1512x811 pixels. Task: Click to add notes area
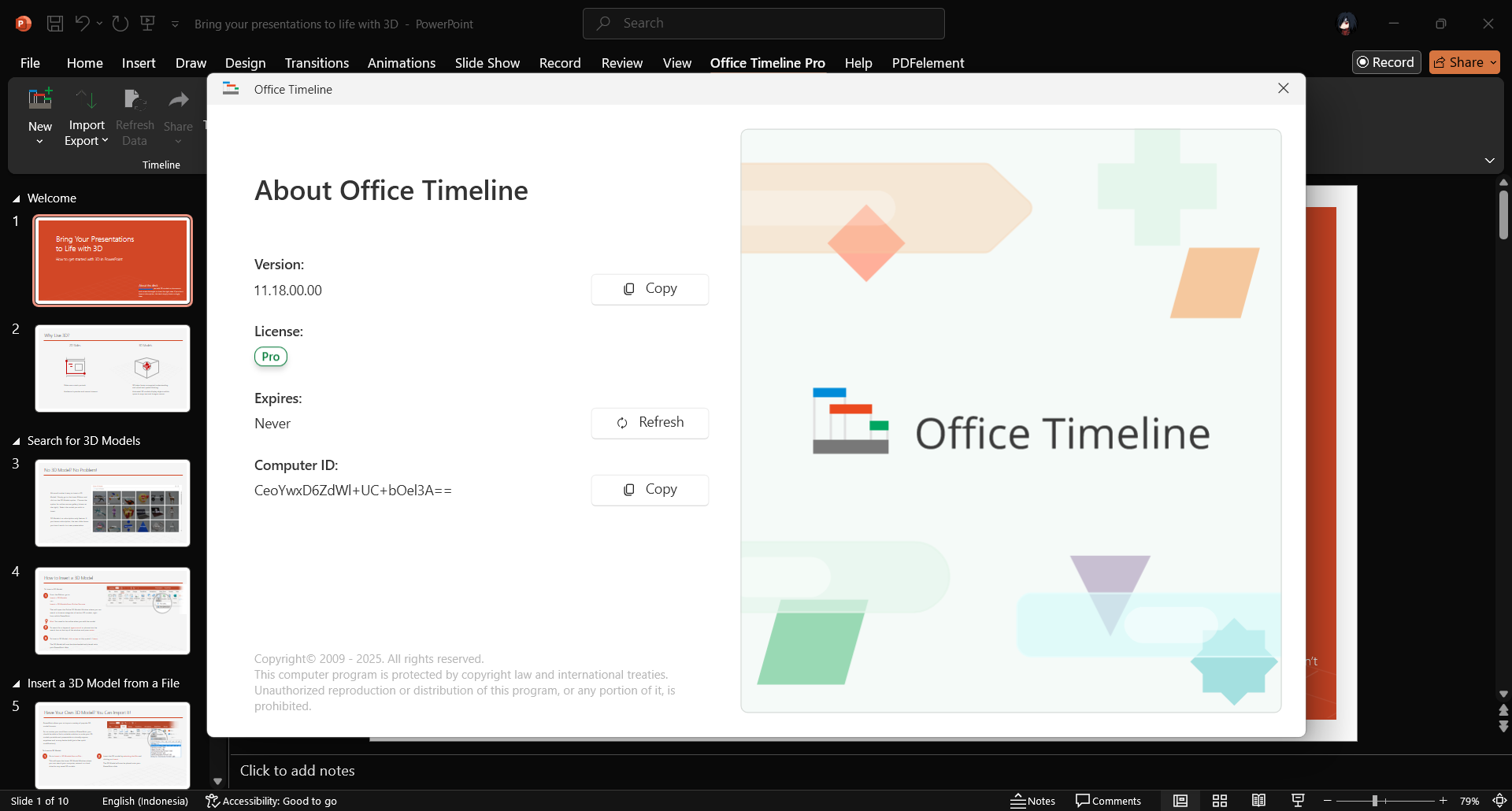[x=298, y=771]
